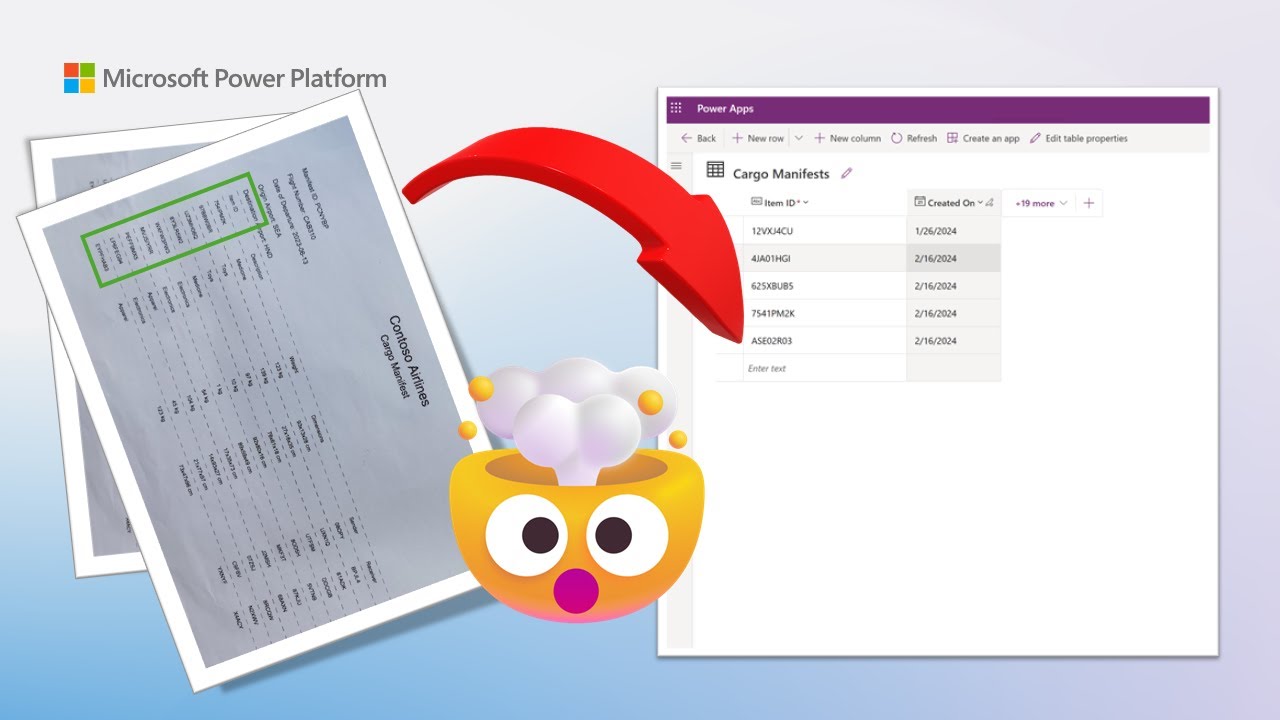
Task: Select the 1/26/2024 Created On cell
Action: click(x=954, y=231)
